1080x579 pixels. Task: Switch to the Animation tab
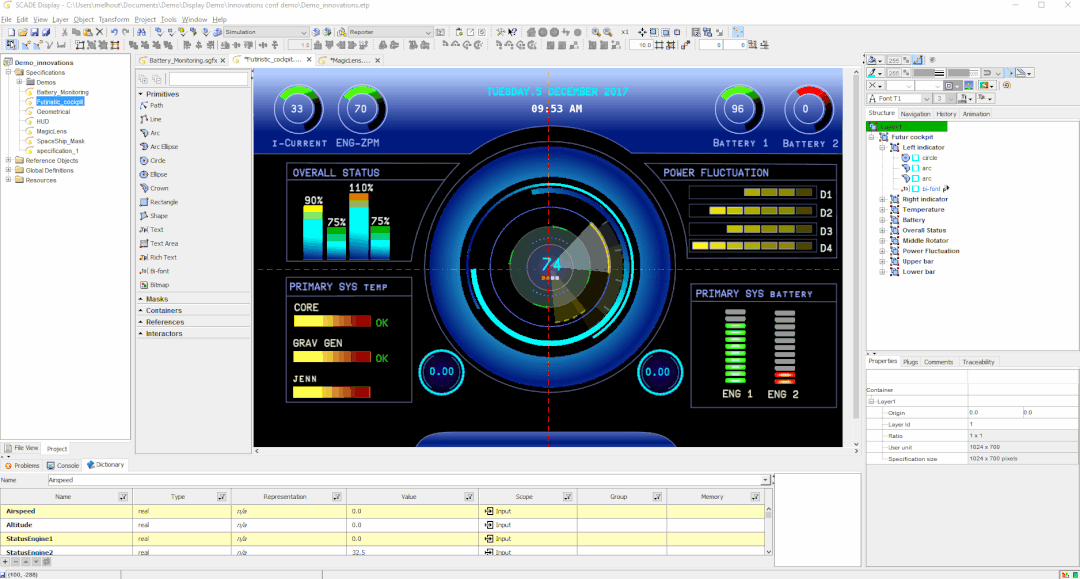tap(976, 114)
